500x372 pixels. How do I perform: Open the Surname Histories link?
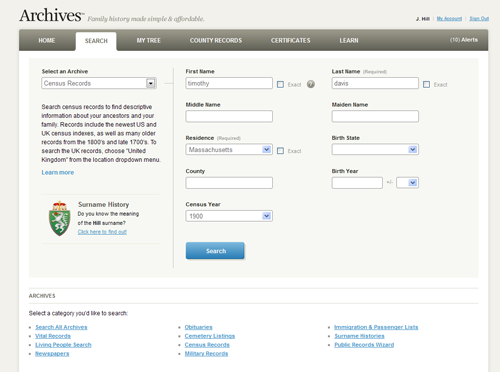tap(359, 336)
